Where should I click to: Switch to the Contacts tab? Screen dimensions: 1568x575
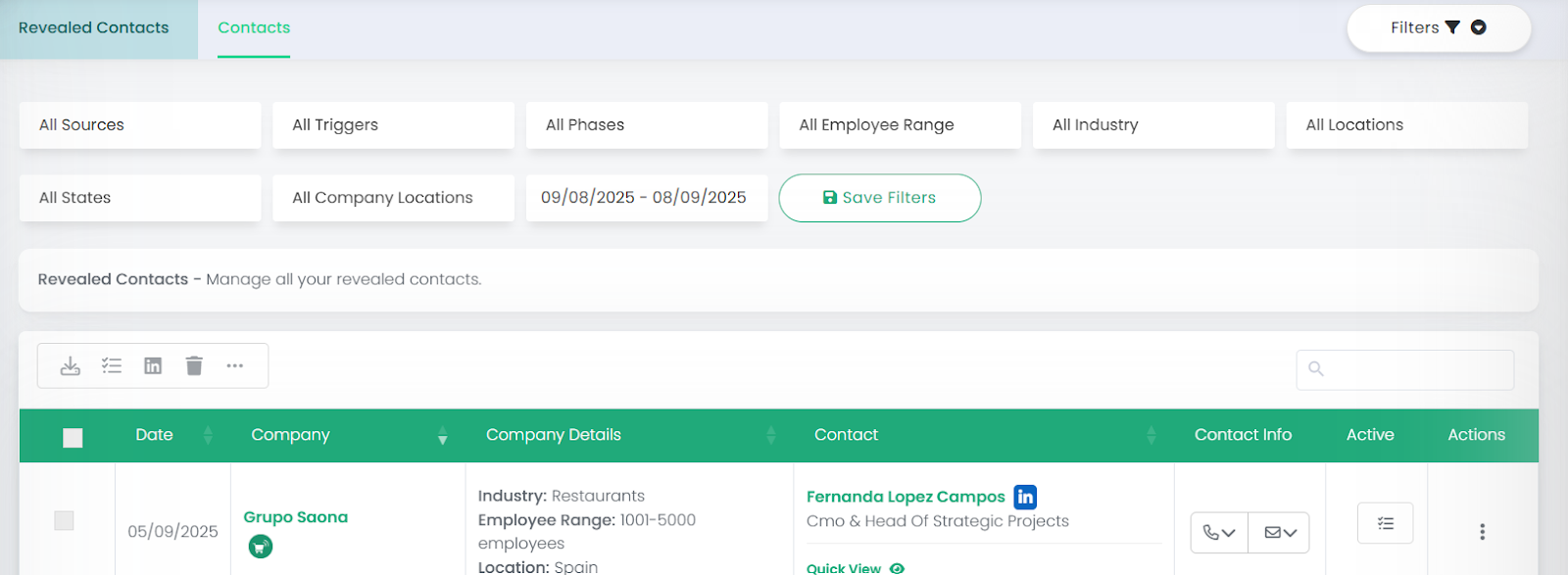pos(254,28)
